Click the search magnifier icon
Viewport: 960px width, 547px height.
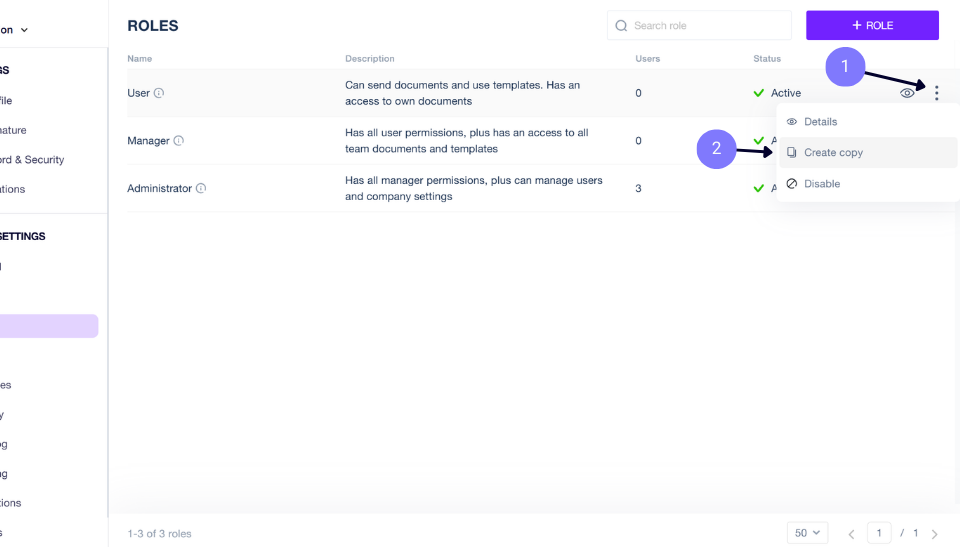[621, 26]
